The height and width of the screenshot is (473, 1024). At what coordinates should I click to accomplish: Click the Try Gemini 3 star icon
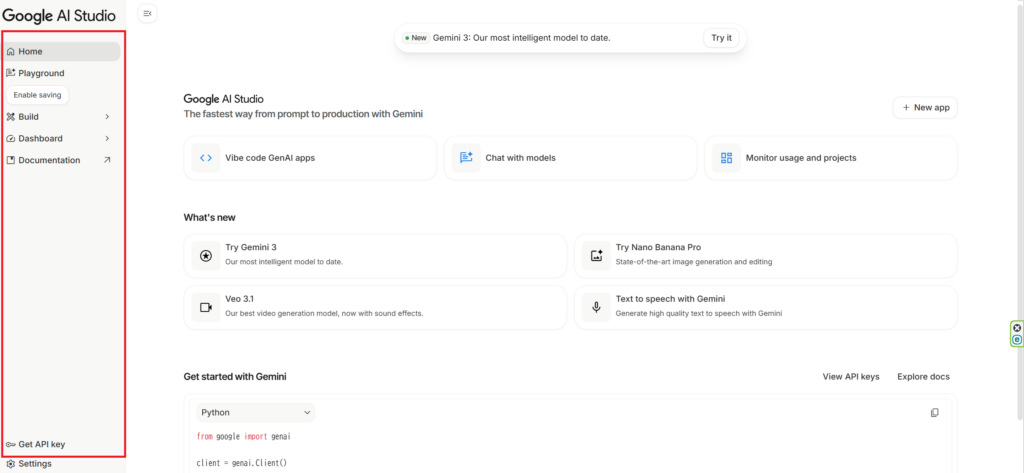tap(206, 255)
